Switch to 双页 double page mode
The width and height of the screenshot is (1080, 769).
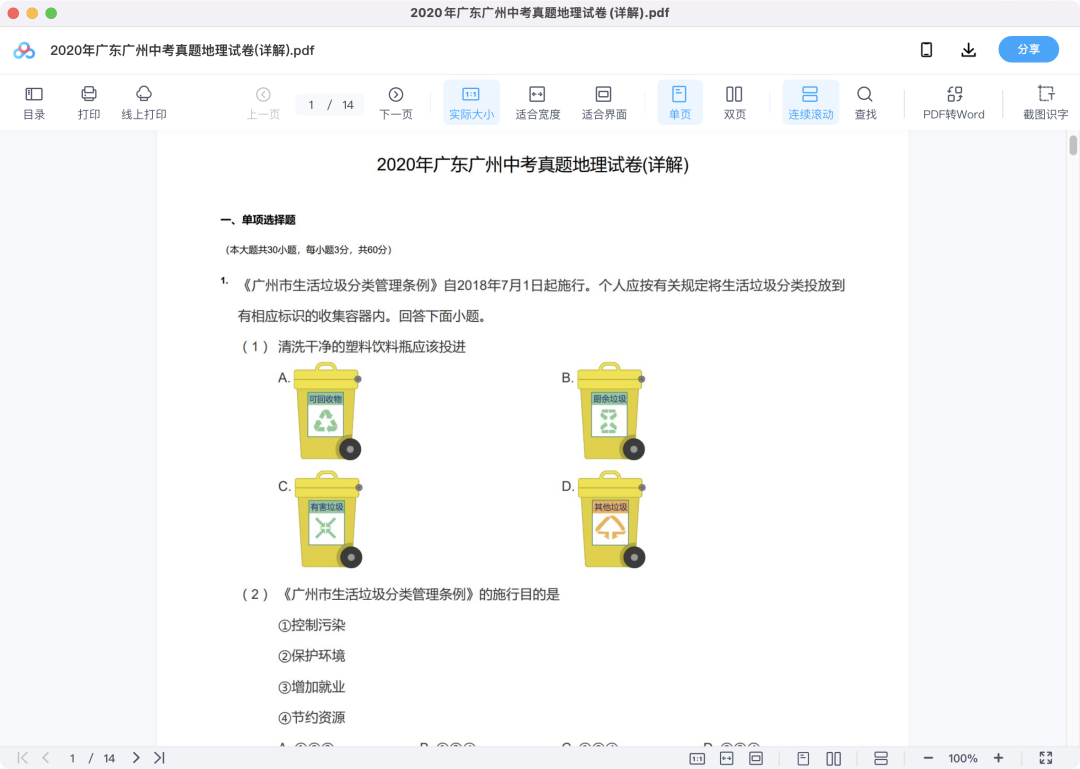pyautogui.click(x=734, y=103)
